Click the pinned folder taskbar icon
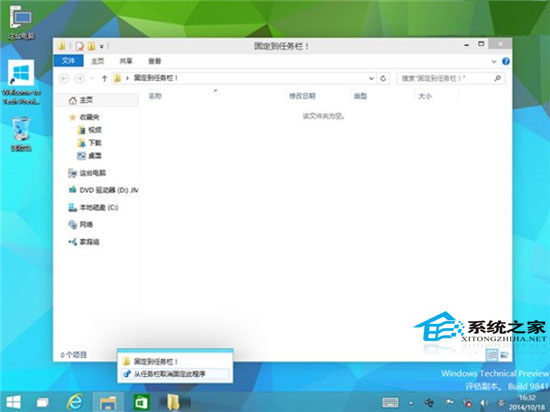Viewport: 550px width, 412px height. [x=173, y=402]
